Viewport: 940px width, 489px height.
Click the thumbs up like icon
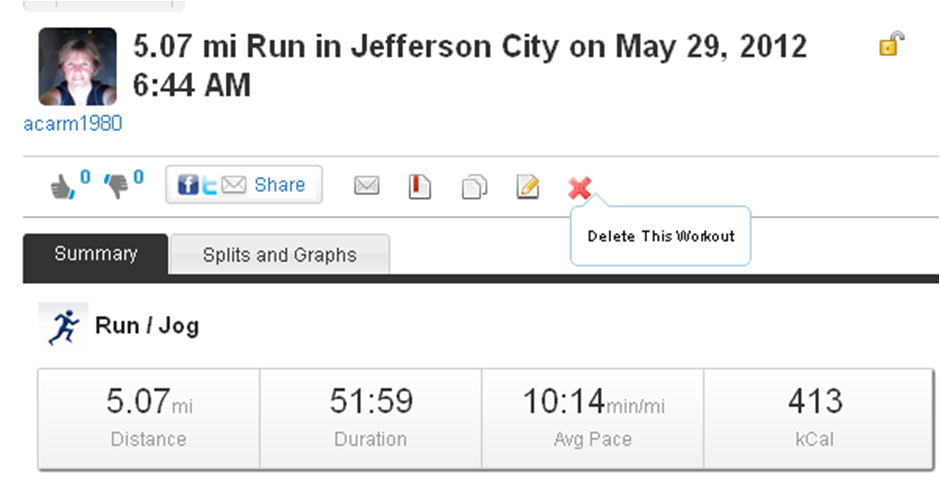[63, 186]
